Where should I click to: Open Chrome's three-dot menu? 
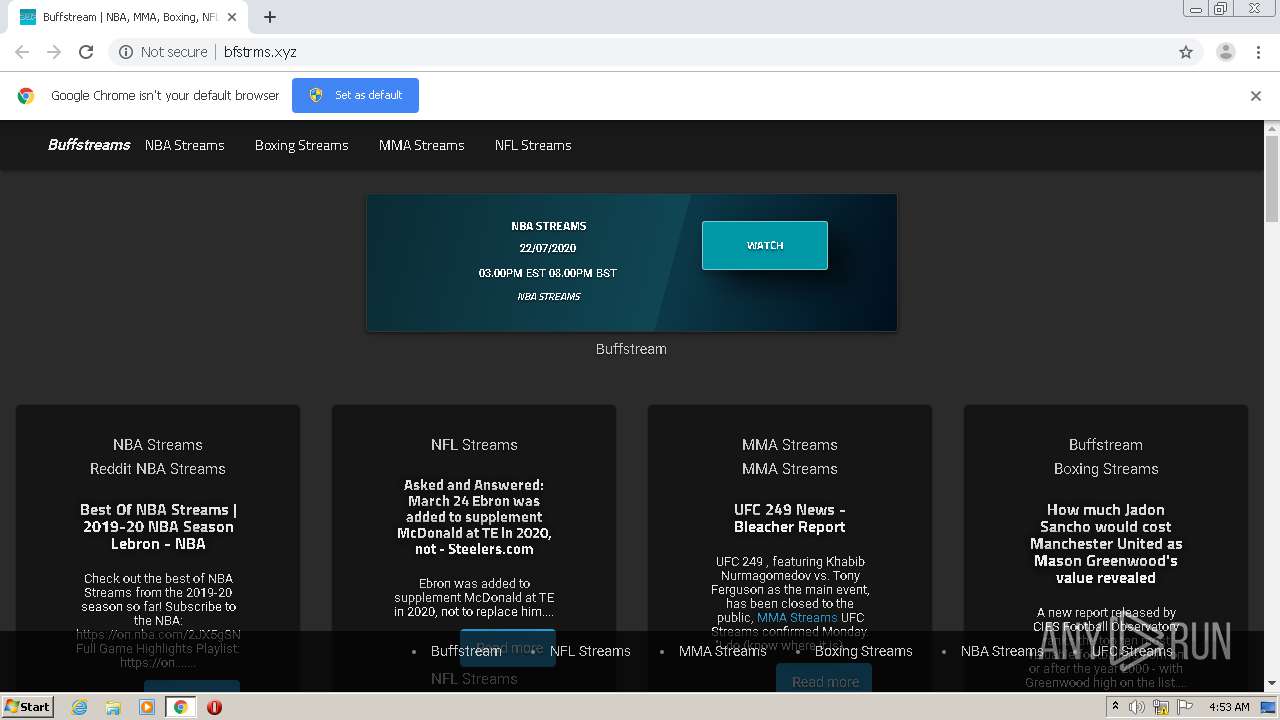pos(1258,52)
